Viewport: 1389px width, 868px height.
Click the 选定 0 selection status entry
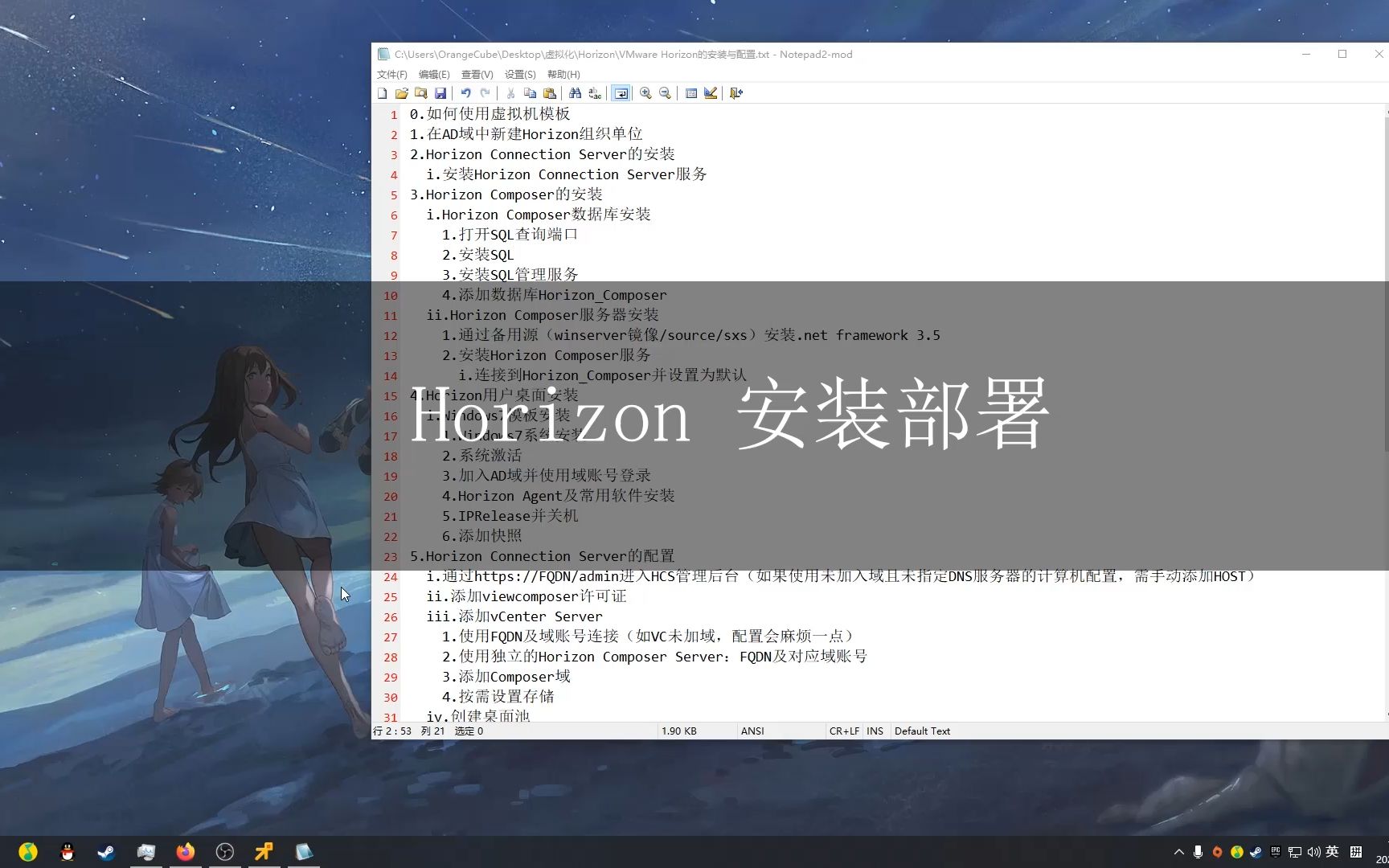[x=469, y=731]
